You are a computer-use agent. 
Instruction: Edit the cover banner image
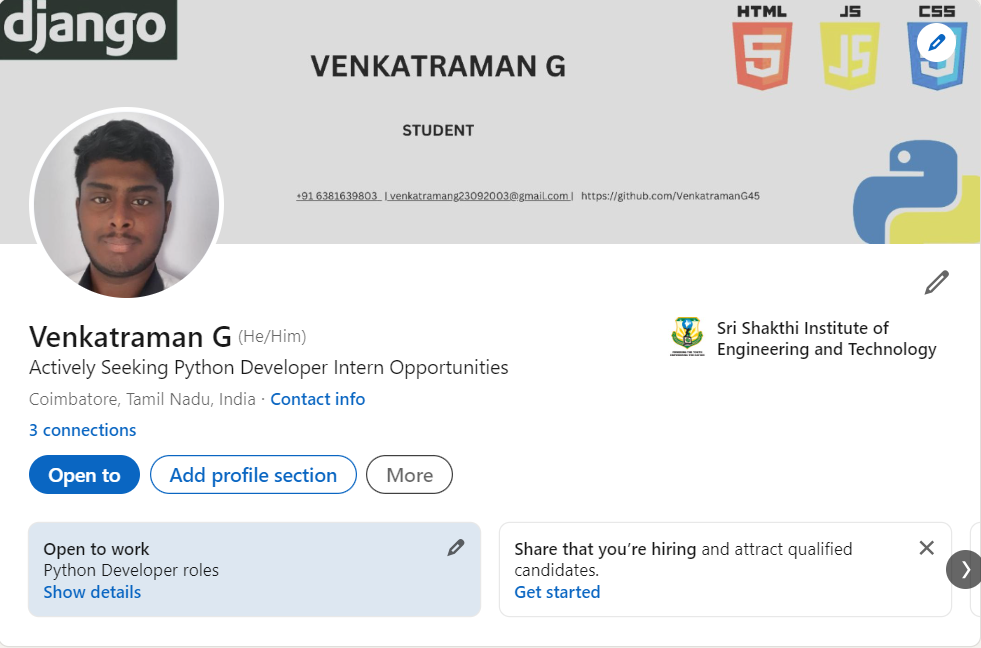[x=937, y=42]
